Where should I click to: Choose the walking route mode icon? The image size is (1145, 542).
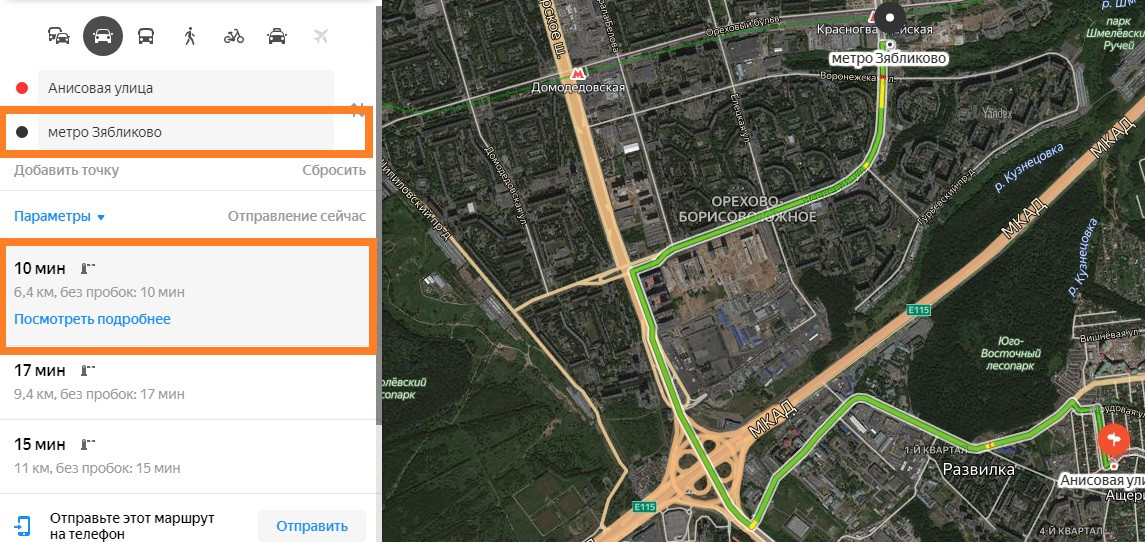[190, 36]
